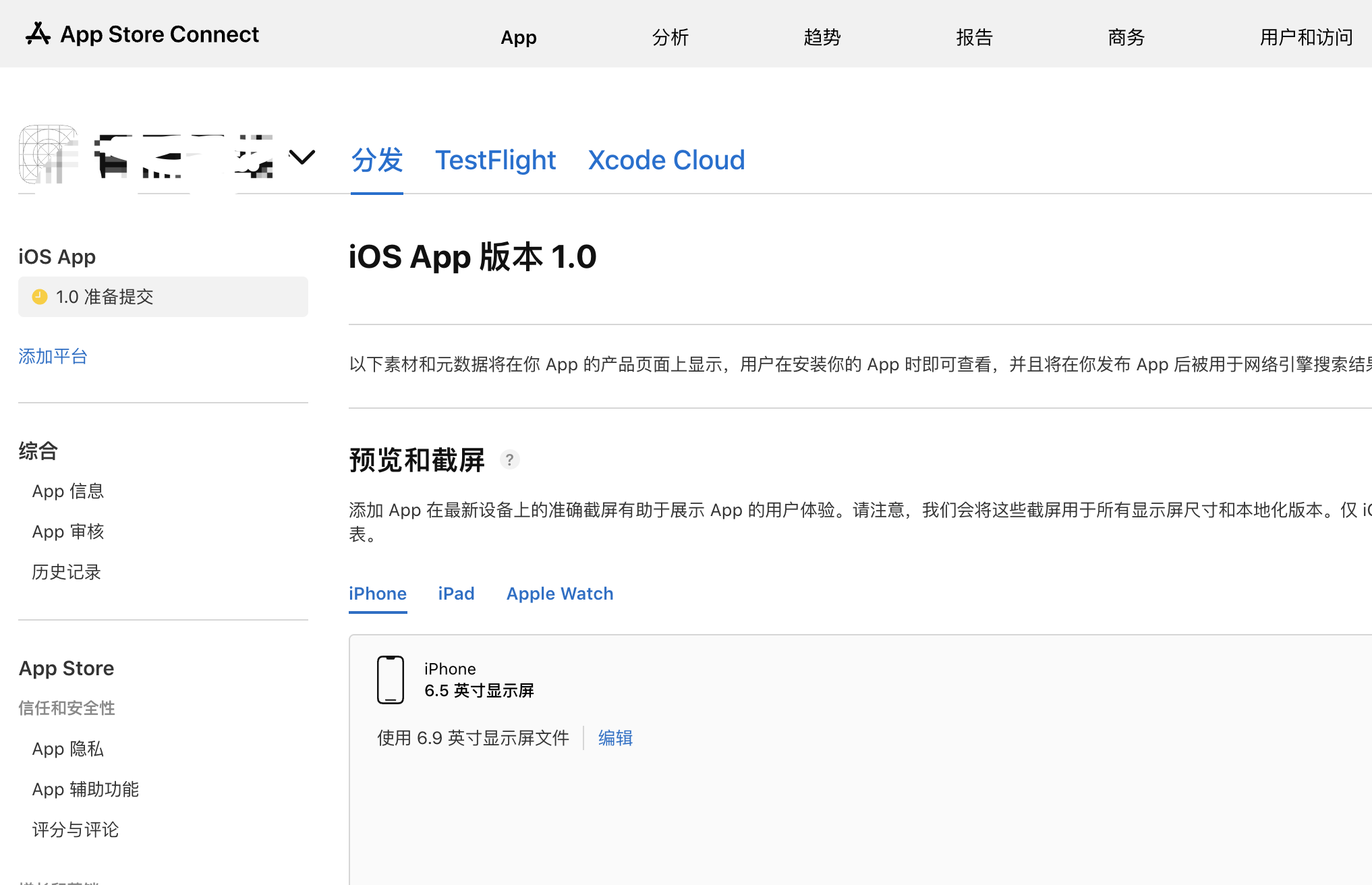The width and height of the screenshot is (1372, 885).
Task: Switch to the TestFlight tab
Action: pos(495,161)
